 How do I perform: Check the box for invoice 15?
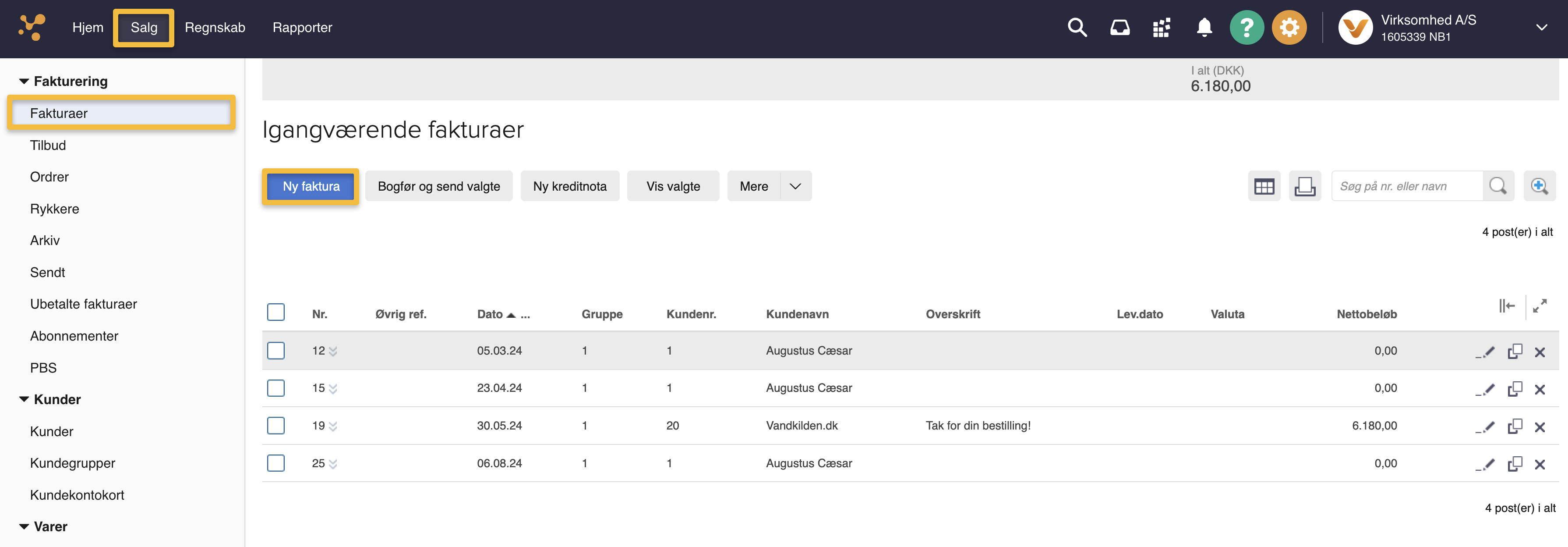point(276,388)
